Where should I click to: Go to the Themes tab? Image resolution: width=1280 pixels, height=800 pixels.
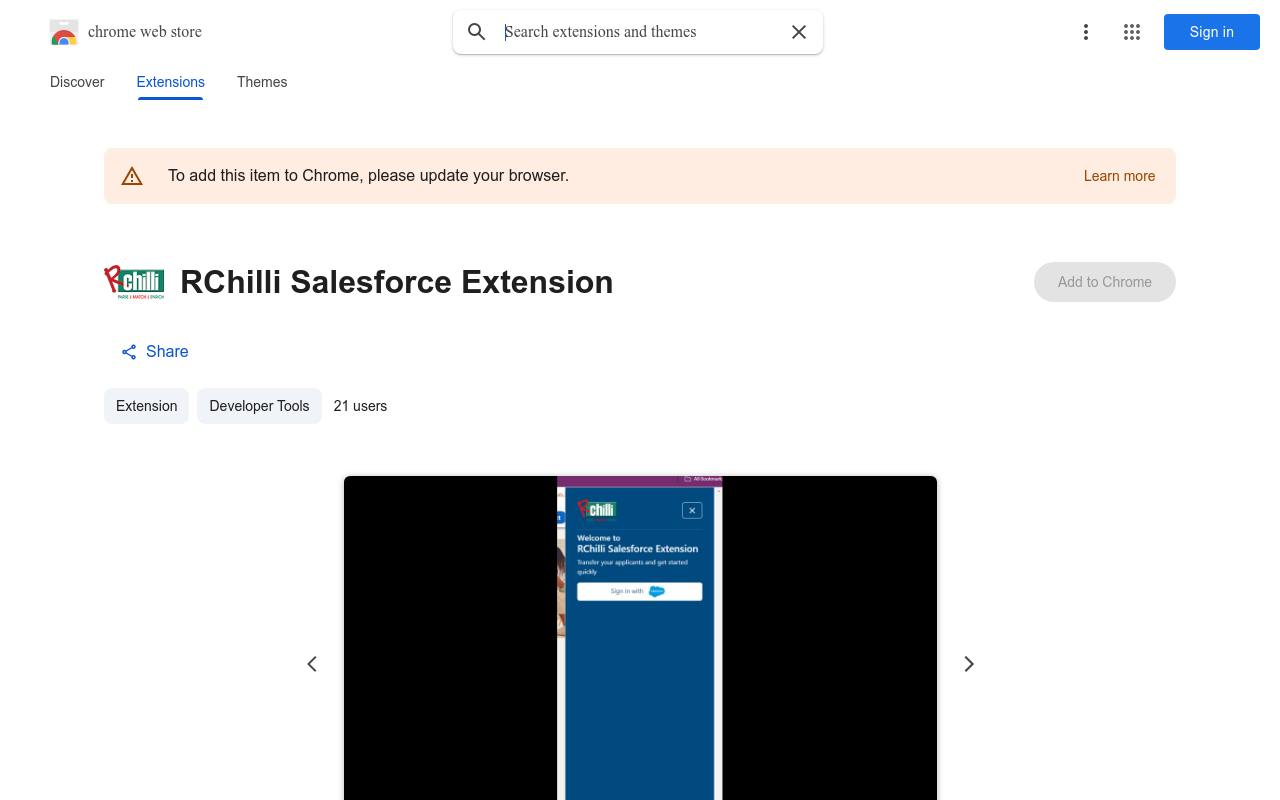(x=262, y=82)
